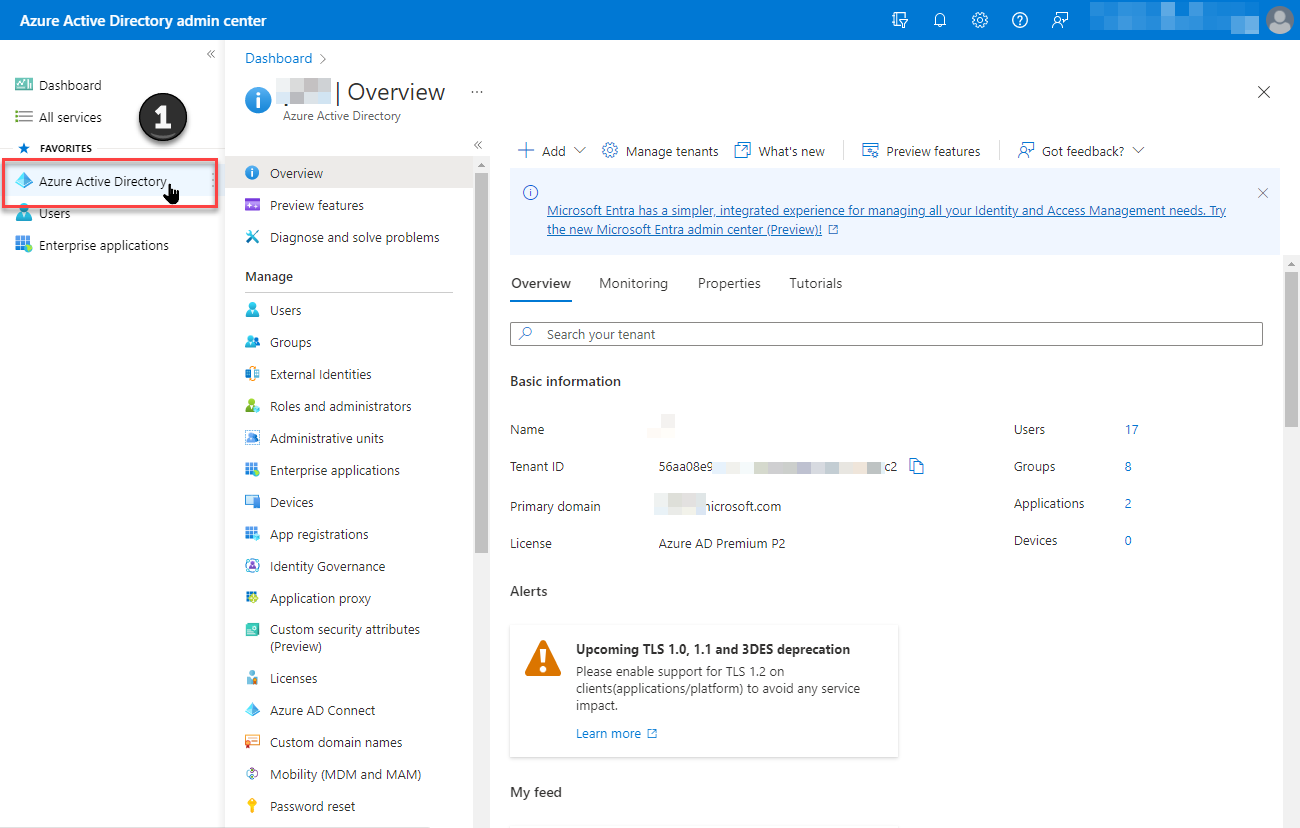Dismiss the Microsoft Entra info banner
Viewport: 1300px width, 828px height.
pyautogui.click(x=1263, y=193)
